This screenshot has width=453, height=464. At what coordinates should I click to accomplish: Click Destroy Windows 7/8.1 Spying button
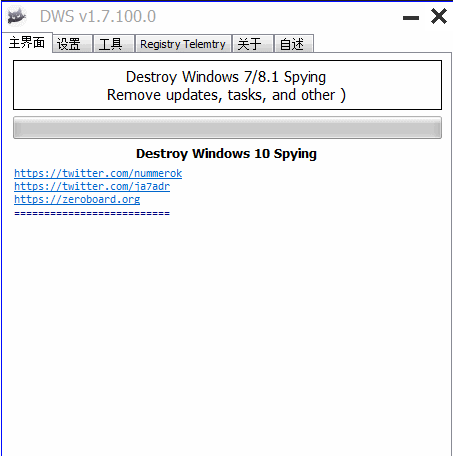click(227, 85)
